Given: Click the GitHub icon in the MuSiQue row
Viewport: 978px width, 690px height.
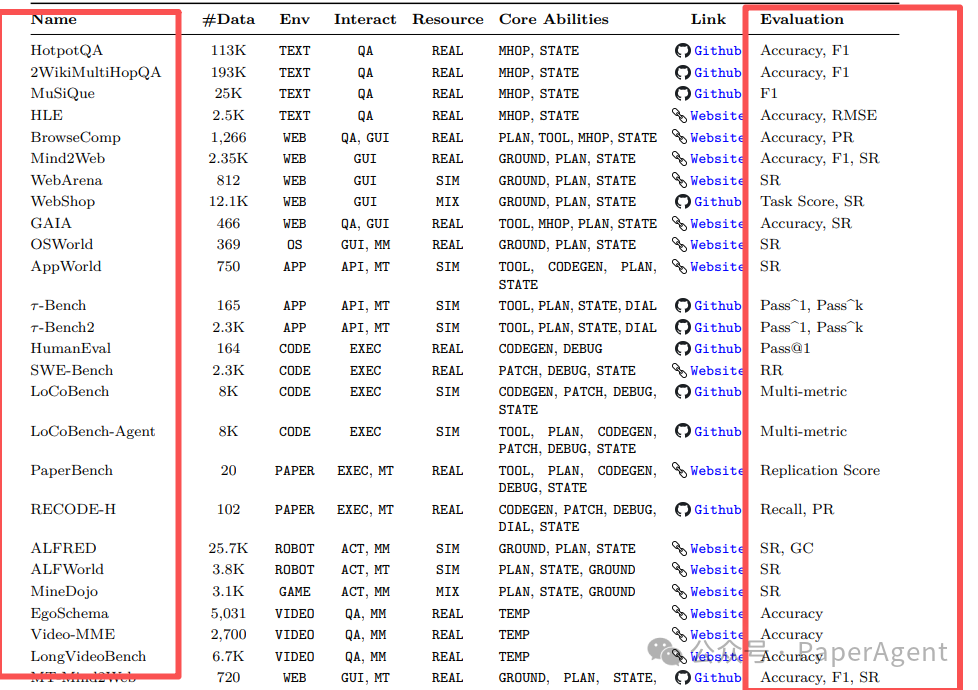Looking at the screenshot, I should [683, 94].
